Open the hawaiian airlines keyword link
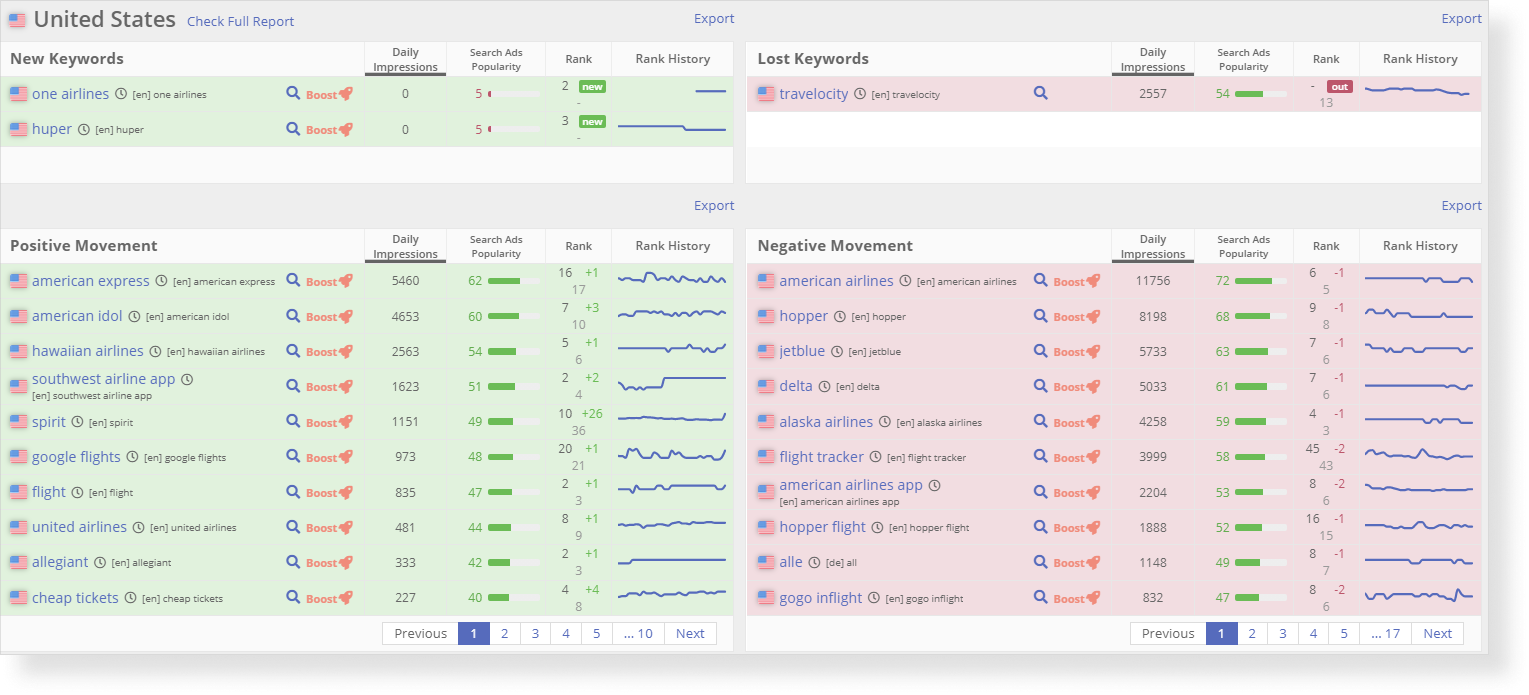Viewport: 1529px width, 695px height. coord(88,351)
